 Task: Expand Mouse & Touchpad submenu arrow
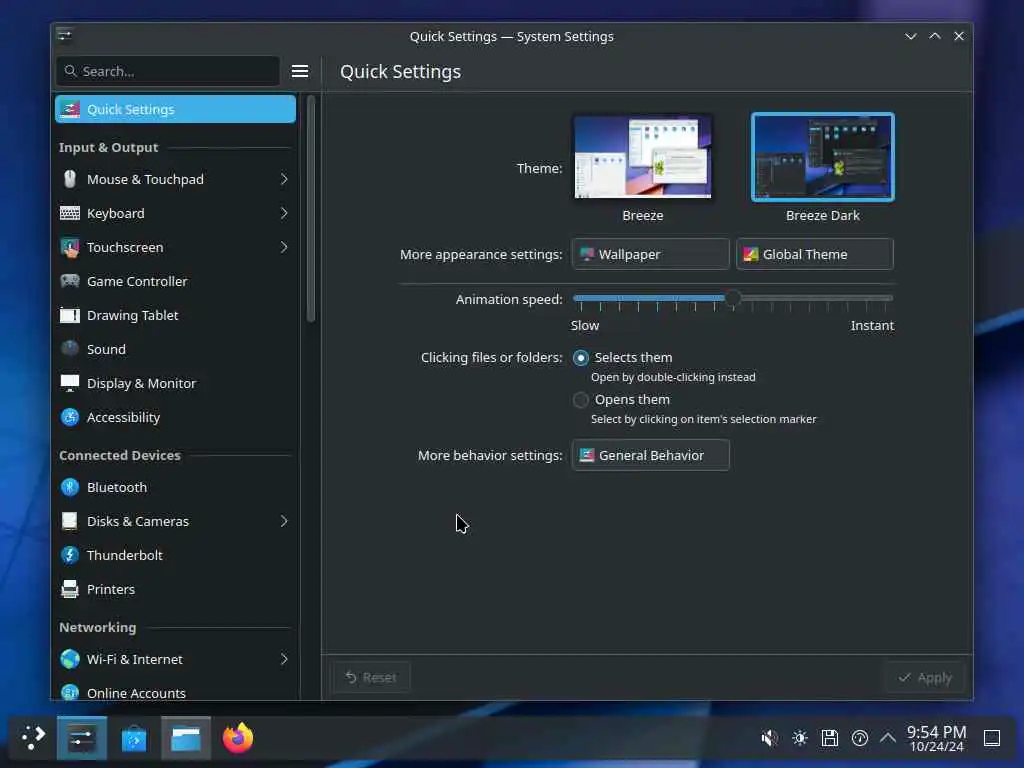(284, 179)
